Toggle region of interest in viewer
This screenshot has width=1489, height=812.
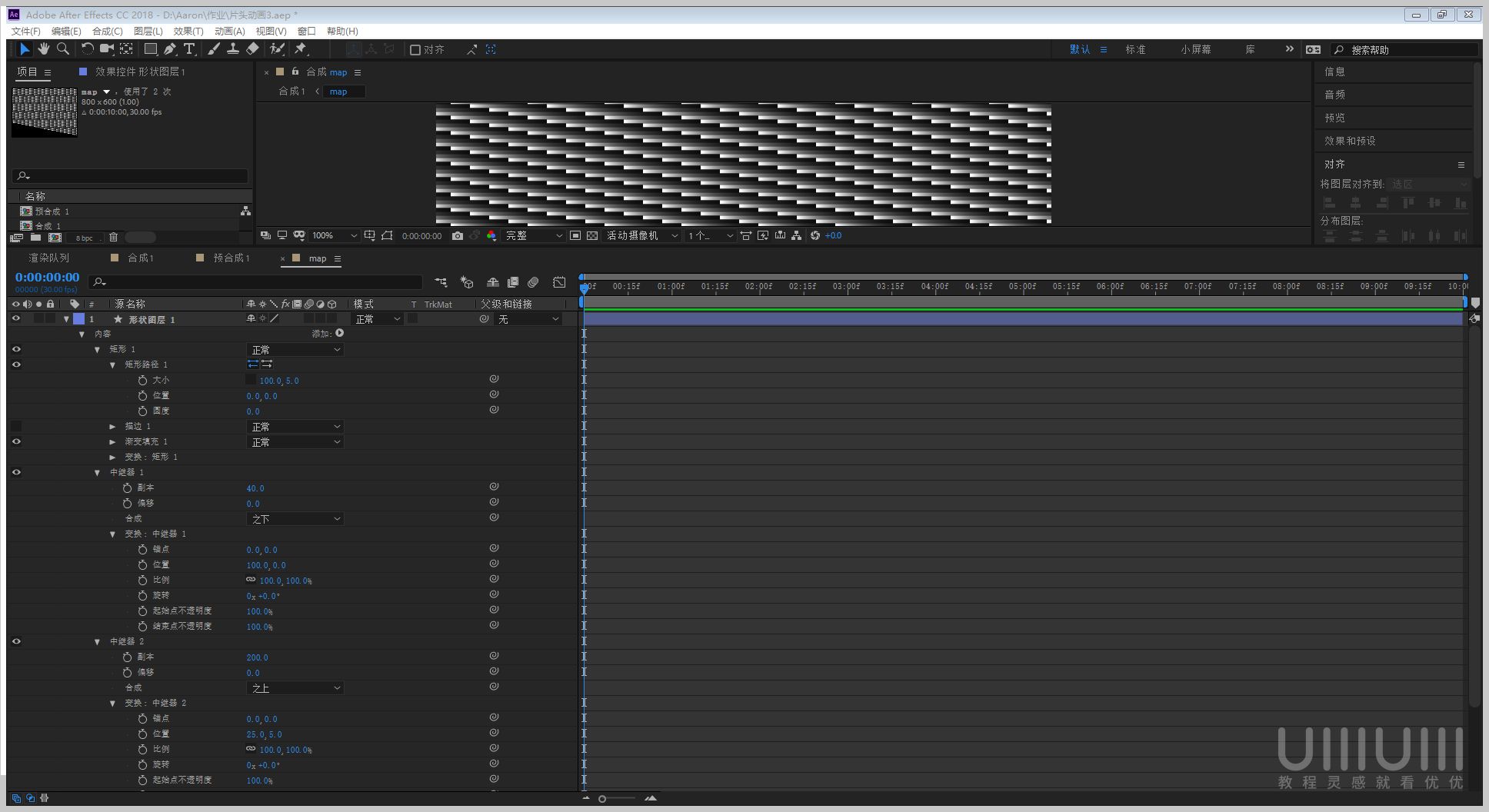[x=575, y=235]
